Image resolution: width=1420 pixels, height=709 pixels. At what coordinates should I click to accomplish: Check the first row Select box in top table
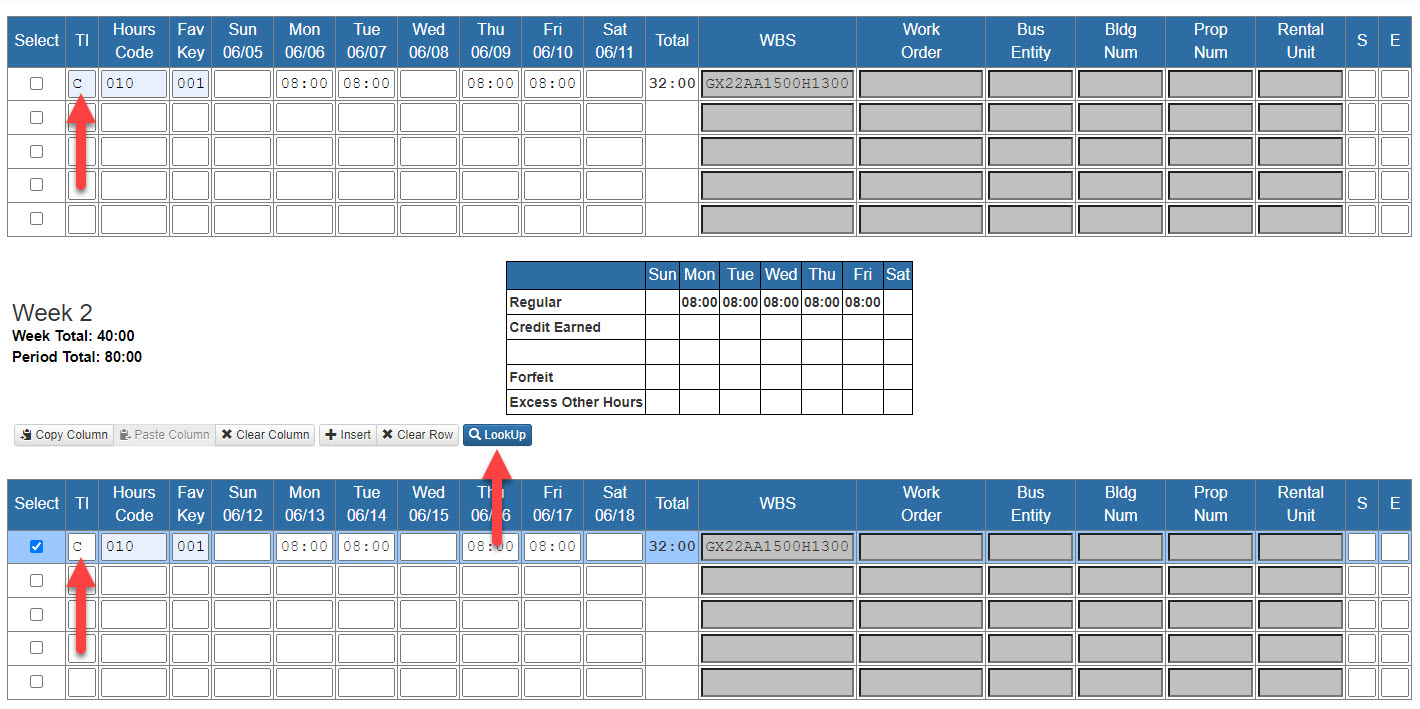pyautogui.click(x=37, y=84)
